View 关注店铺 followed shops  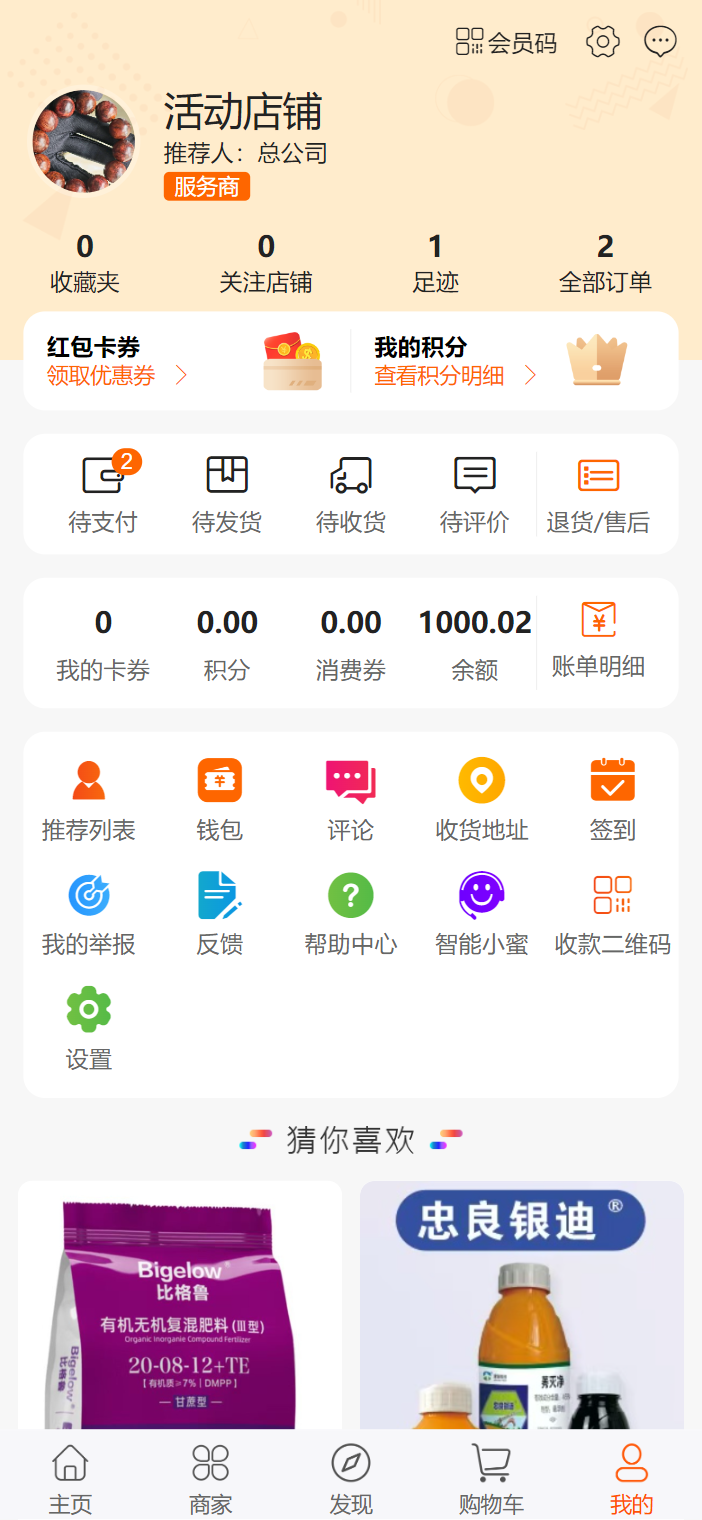pyautogui.click(x=266, y=263)
